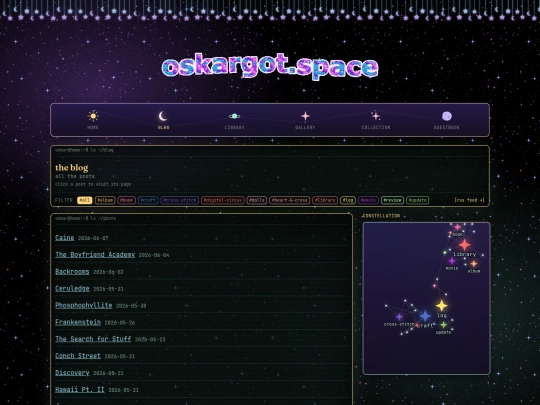This screenshot has height=405, width=540.
Task: Toggle the #update filter tag
Action: 417,200
